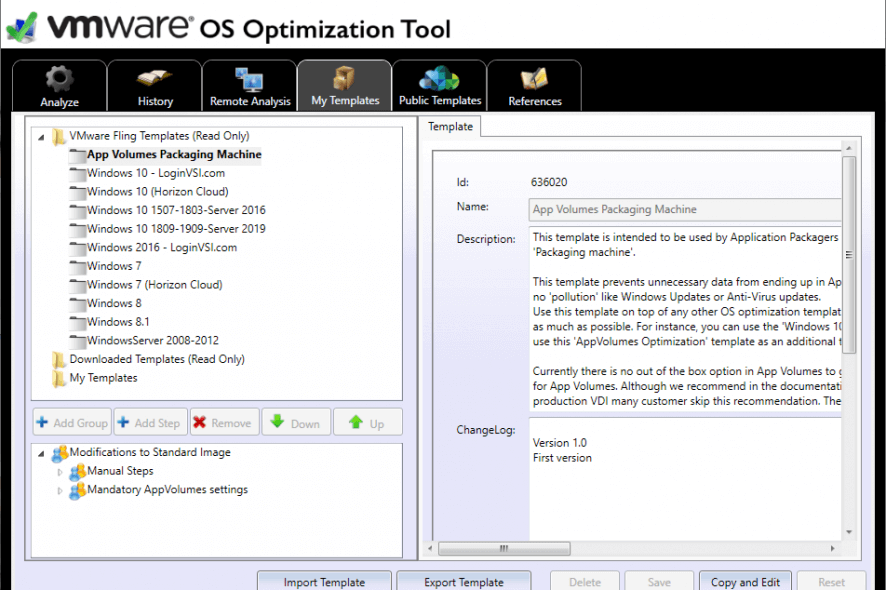Image resolution: width=886 pixels, height=590 pixels.
Task: Open the Remote Analysis tab
Action: click(x=249, y=86)
